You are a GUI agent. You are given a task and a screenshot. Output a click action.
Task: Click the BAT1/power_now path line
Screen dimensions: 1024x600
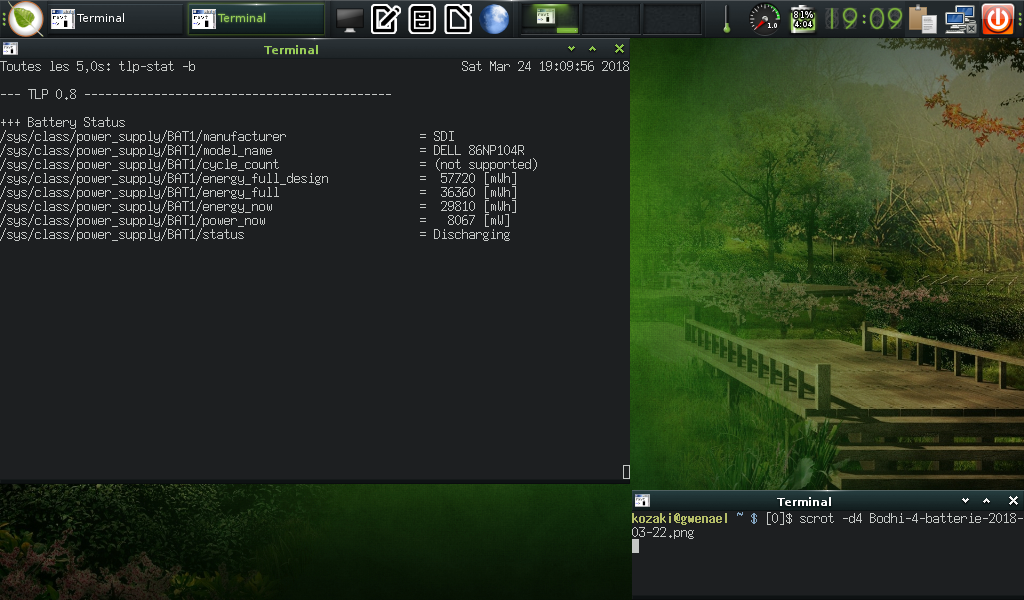(x=133, y=221)
